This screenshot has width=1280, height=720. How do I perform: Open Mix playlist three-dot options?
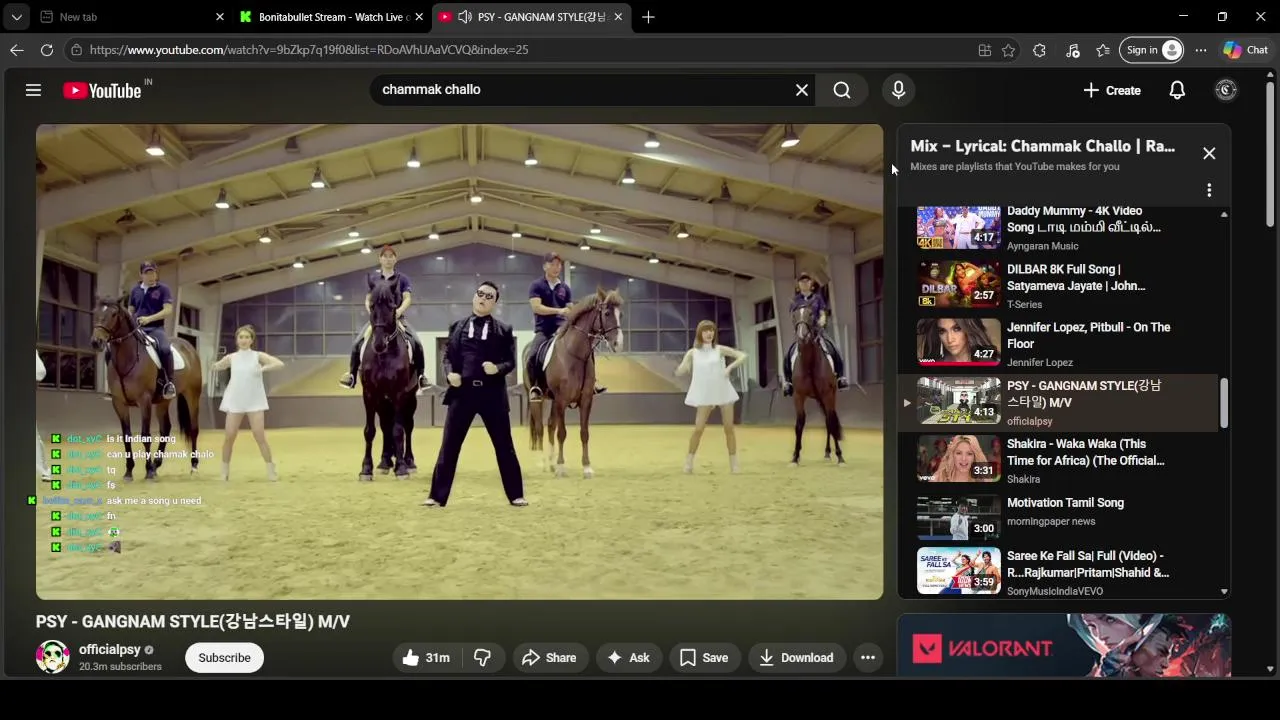point(1209,190)
